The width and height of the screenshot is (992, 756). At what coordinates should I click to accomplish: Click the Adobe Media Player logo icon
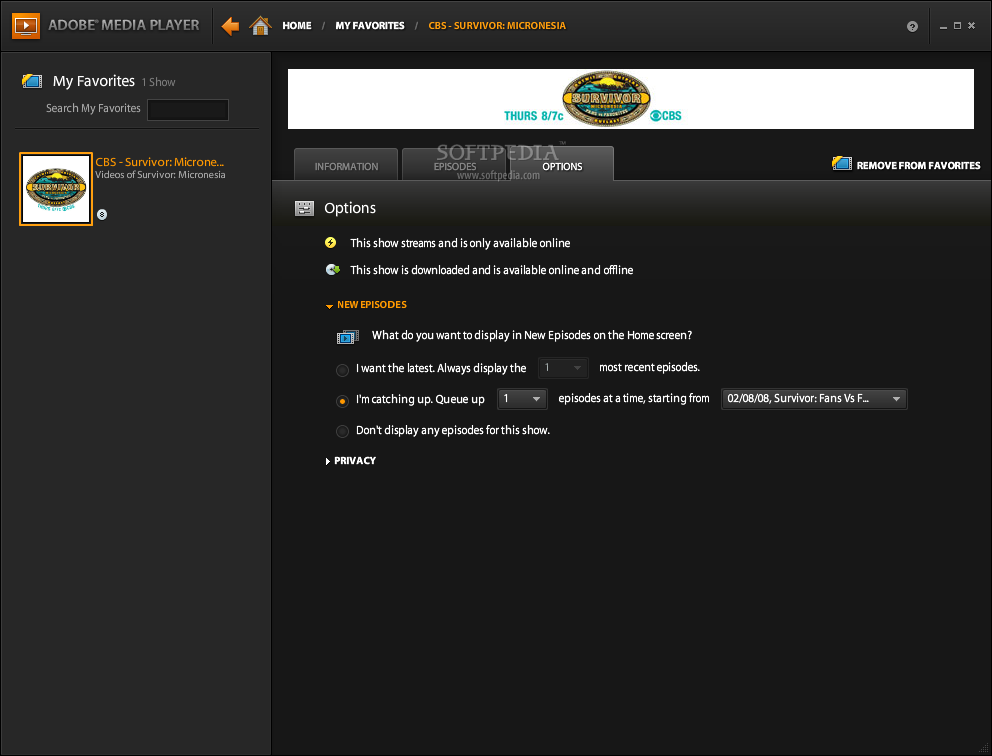[x=26, y=26]
